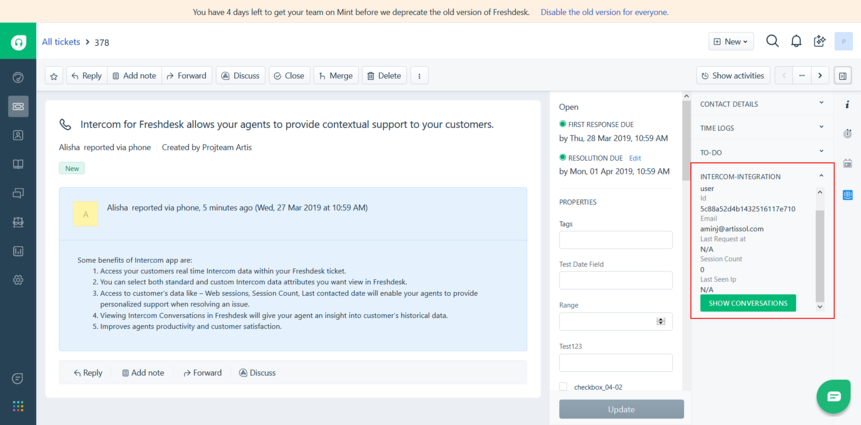
Task: Show ticket activities
Action: (734, 76)
